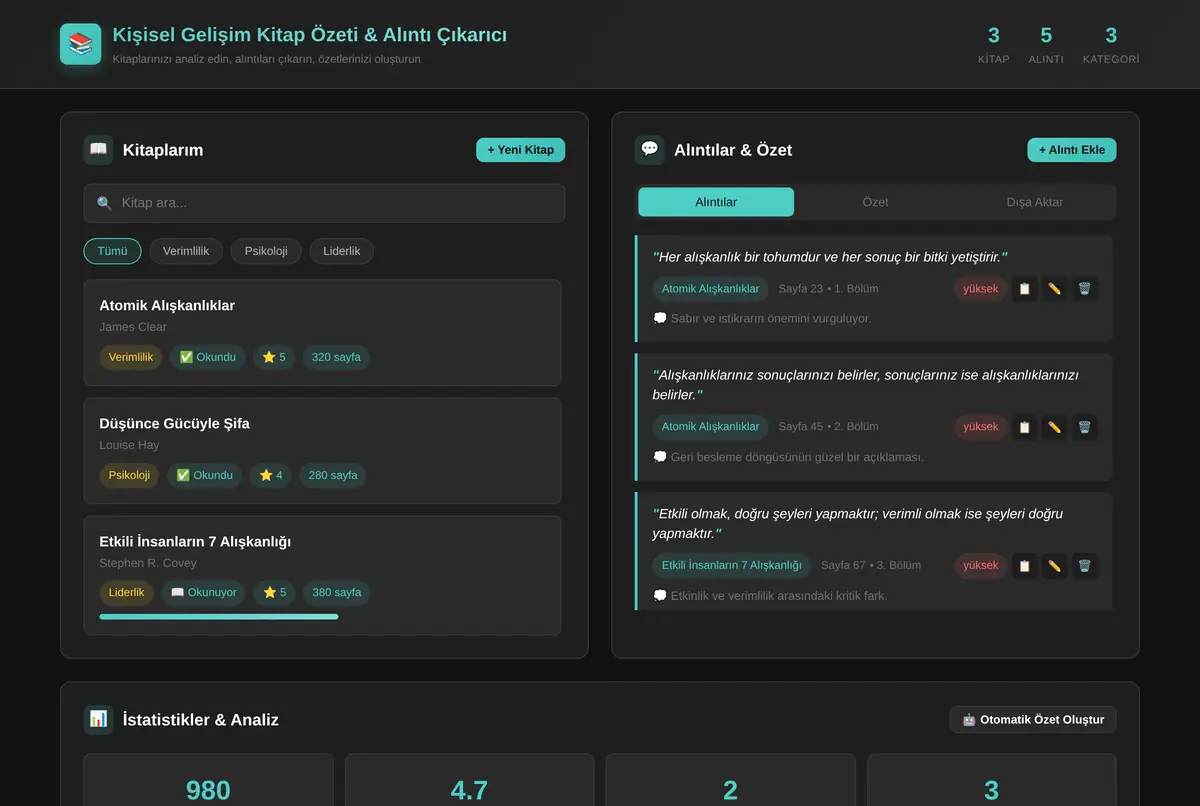The height and width of the screenshot is (806, 1200).
Task: Click the note 'Geri besleme döngüsünün güzel bir açıklaması.'
Action: click(788, 457)
